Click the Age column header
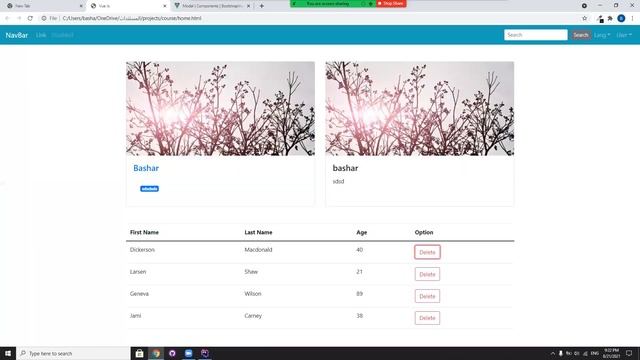 (x=362, y=232)
